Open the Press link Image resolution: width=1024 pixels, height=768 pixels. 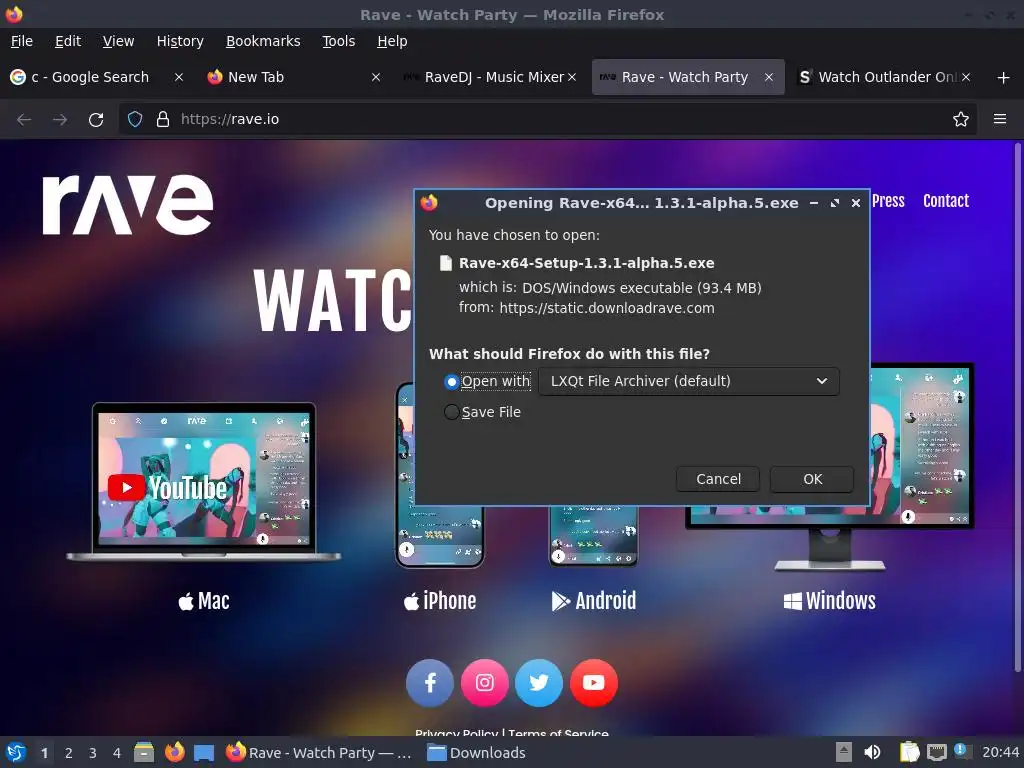point(888,201)
